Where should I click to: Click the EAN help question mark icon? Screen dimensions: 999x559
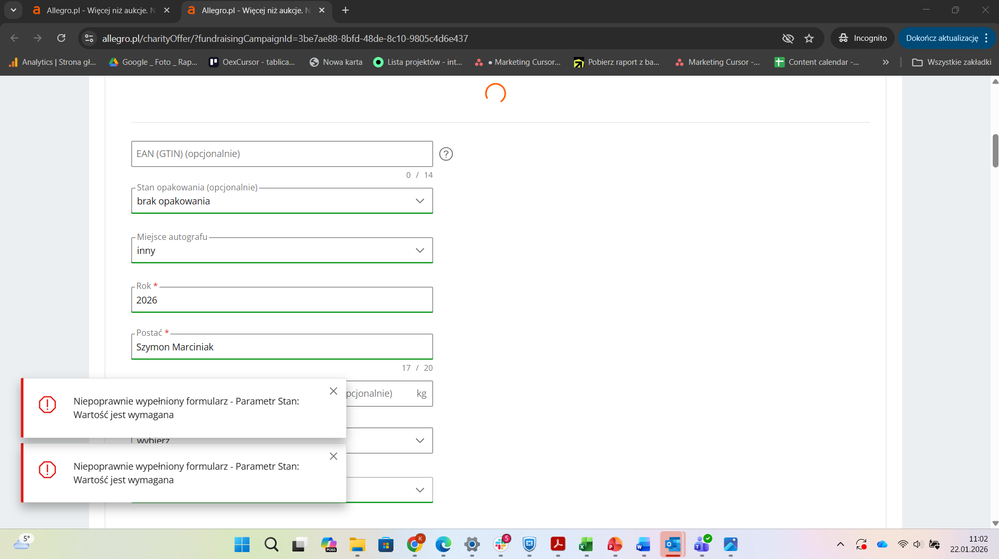click(446, 154)
